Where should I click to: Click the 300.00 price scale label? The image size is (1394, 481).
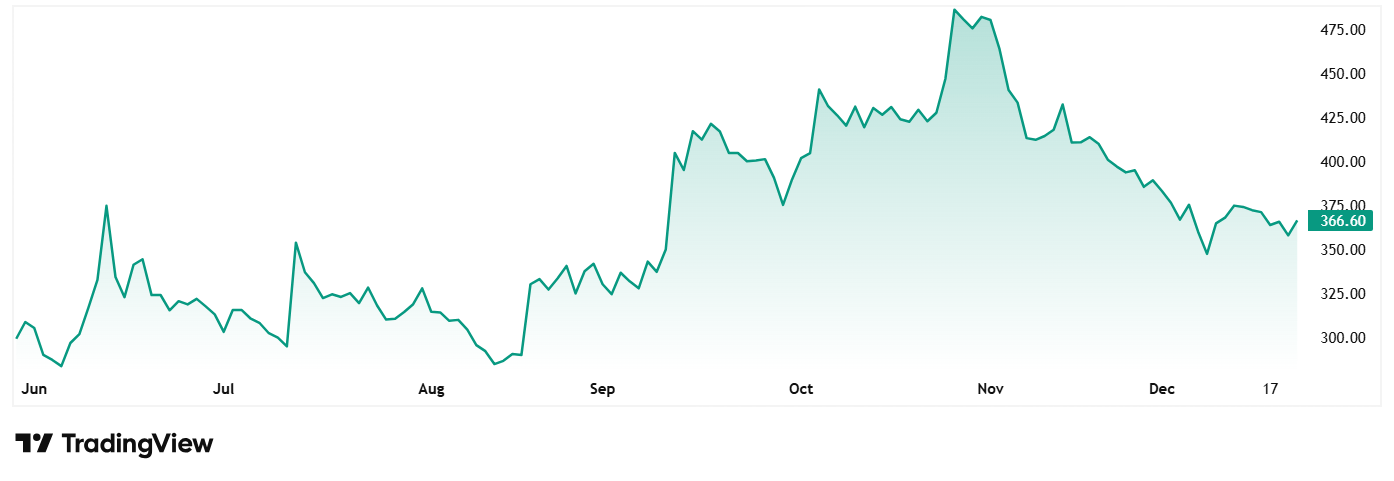pos(1343,338)
